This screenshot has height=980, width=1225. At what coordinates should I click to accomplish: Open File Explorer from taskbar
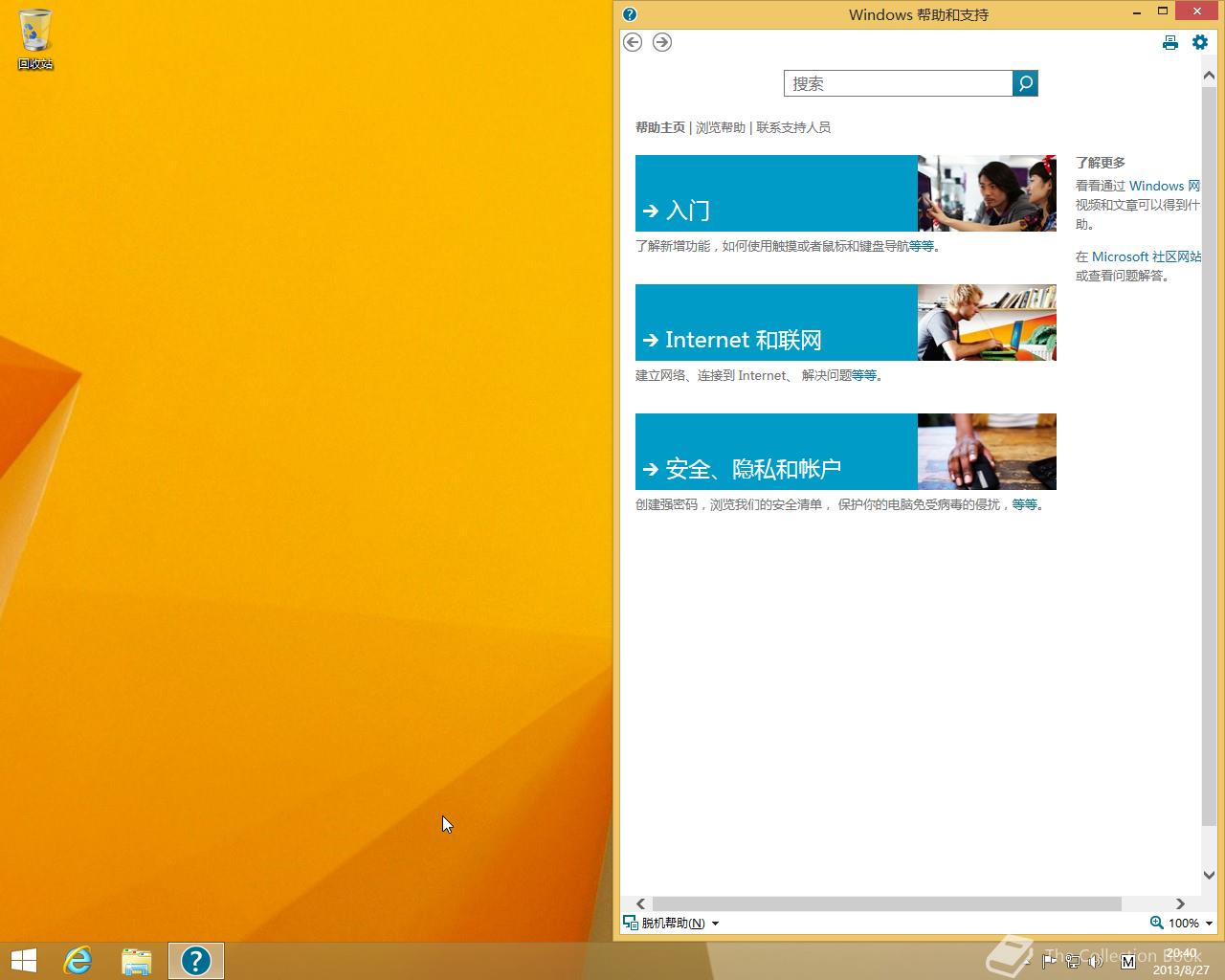click(137, 961)
